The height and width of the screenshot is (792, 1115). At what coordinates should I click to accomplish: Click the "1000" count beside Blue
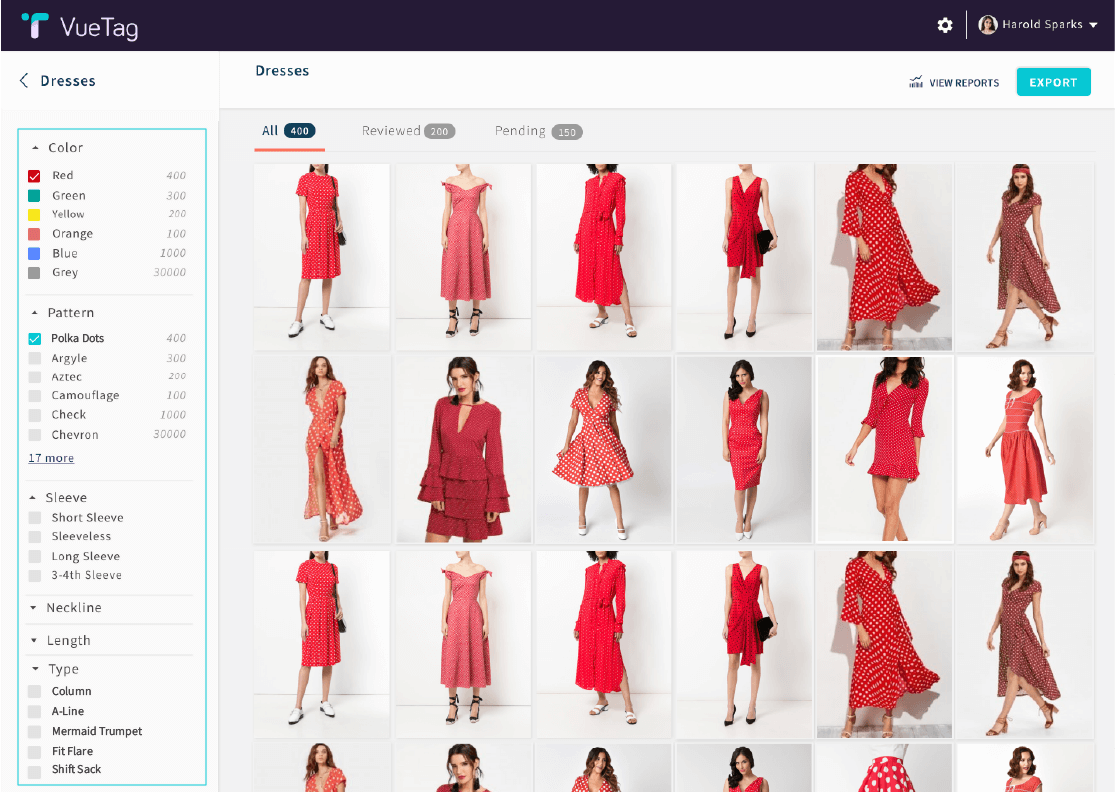click(173, 253)
